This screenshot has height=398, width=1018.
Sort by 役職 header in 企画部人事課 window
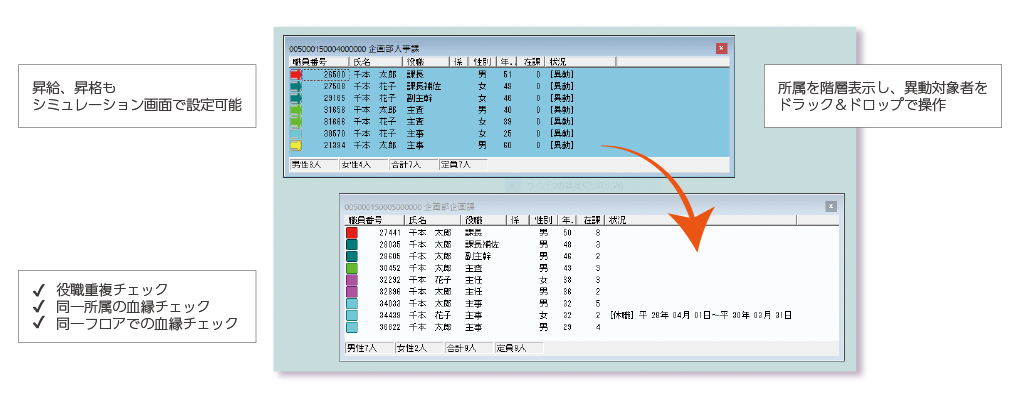coord(426,62)
